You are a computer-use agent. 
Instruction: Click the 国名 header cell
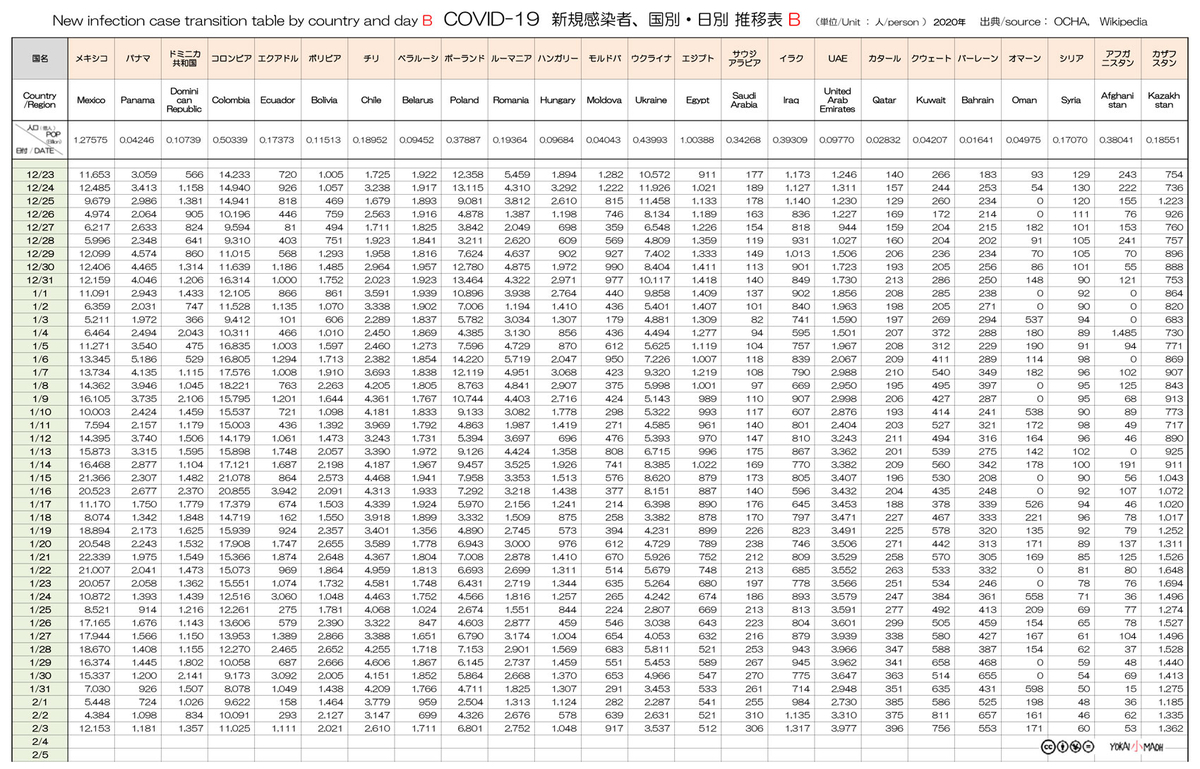(40, 59)
